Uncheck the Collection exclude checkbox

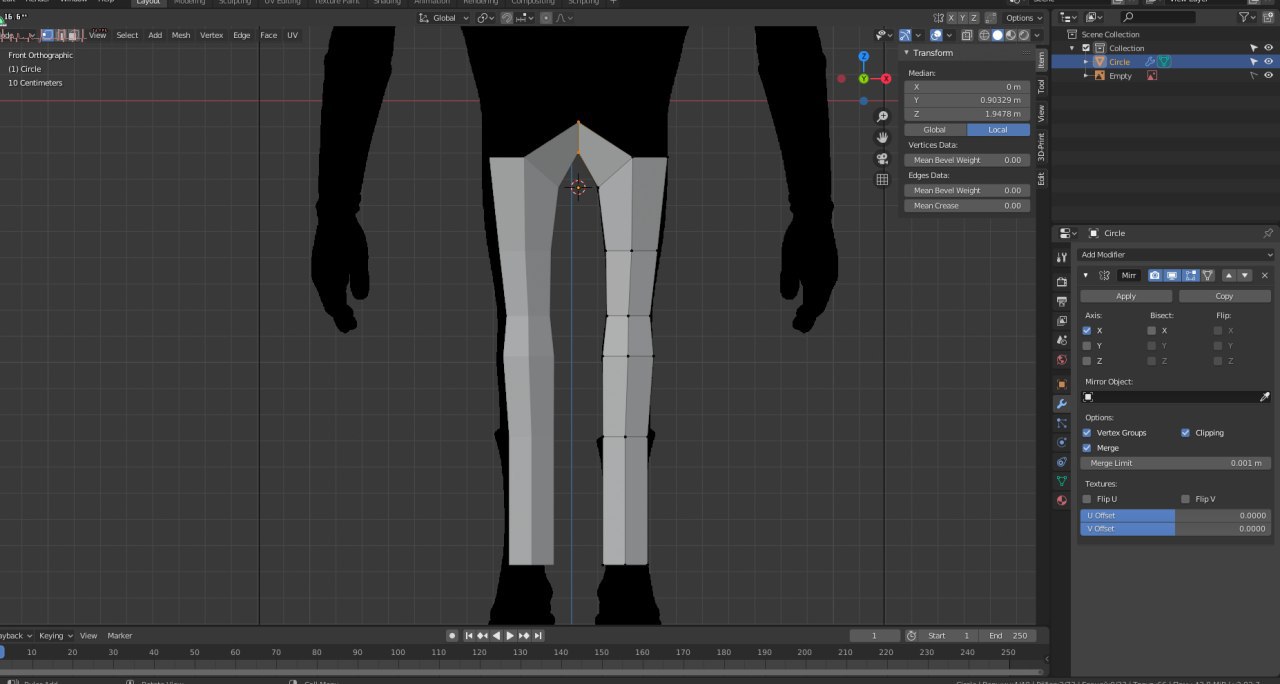click(x=1086, y=48)
